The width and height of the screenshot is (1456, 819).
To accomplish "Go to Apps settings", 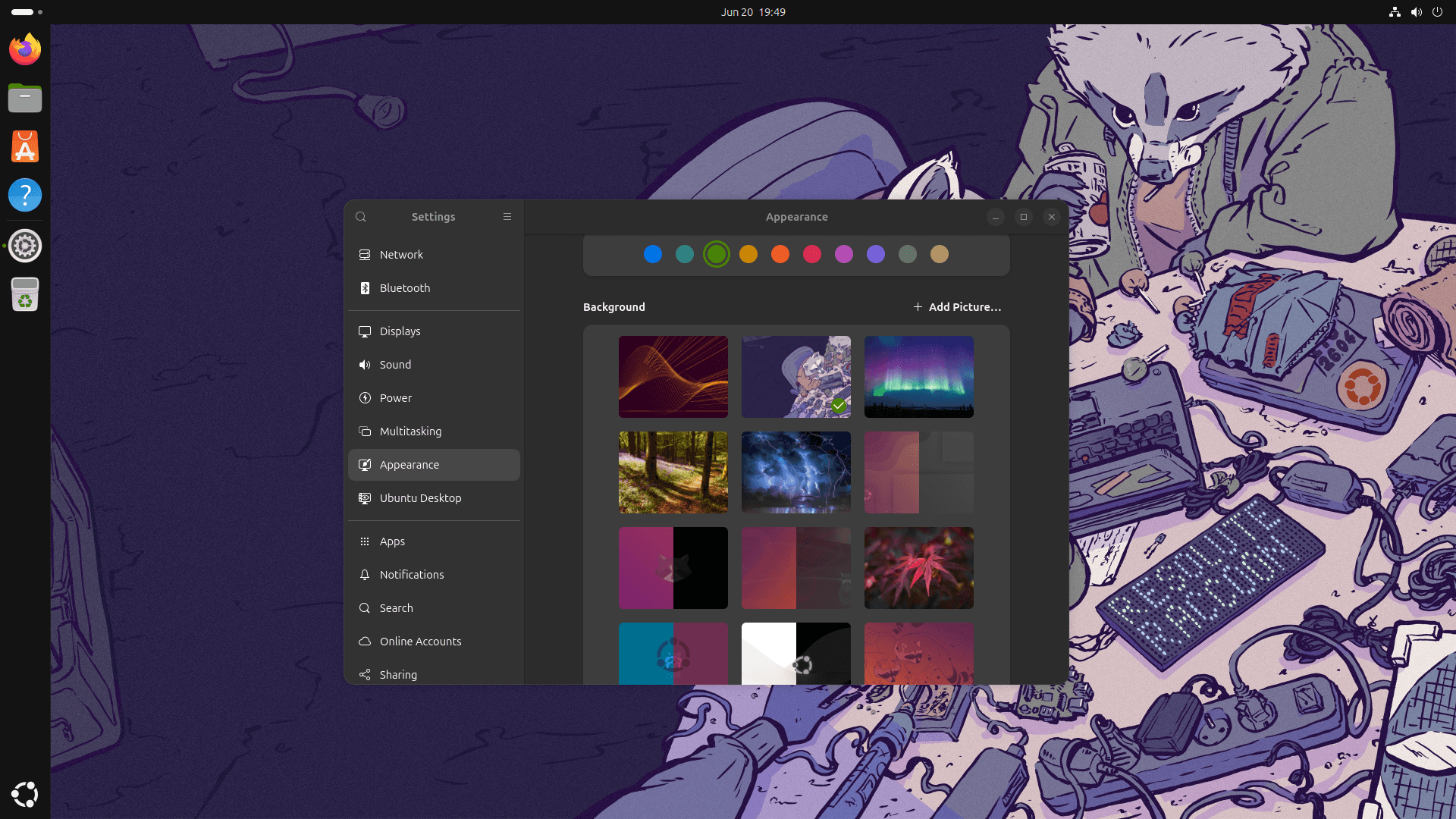I will tap(434, 541).
